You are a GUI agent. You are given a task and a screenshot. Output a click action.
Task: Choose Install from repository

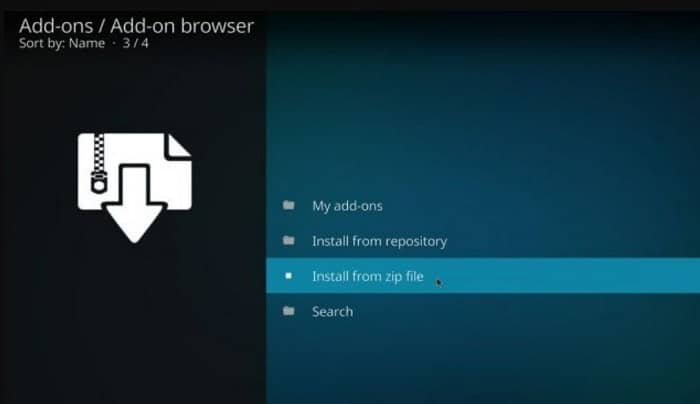pyautogui.click(x=379, y=241)
